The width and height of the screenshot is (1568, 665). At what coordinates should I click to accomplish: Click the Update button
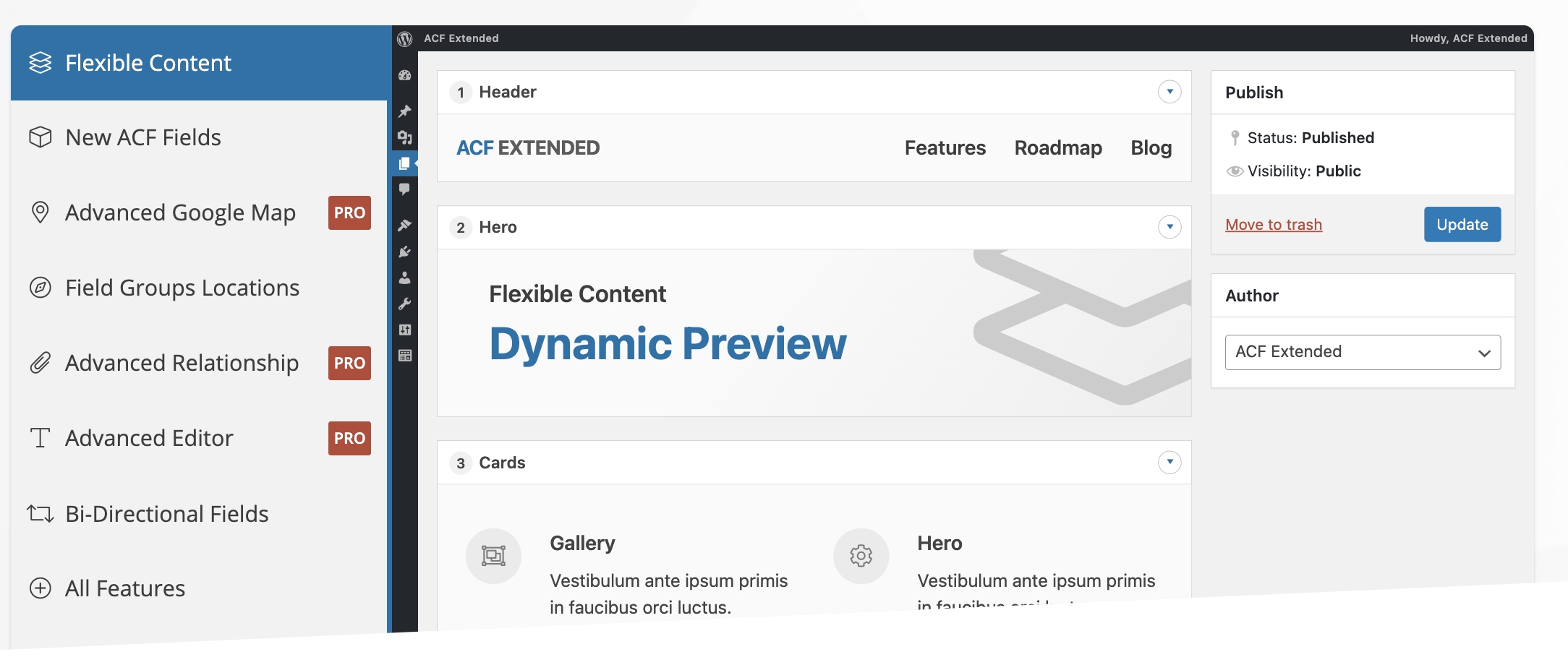pos(1462,225)
